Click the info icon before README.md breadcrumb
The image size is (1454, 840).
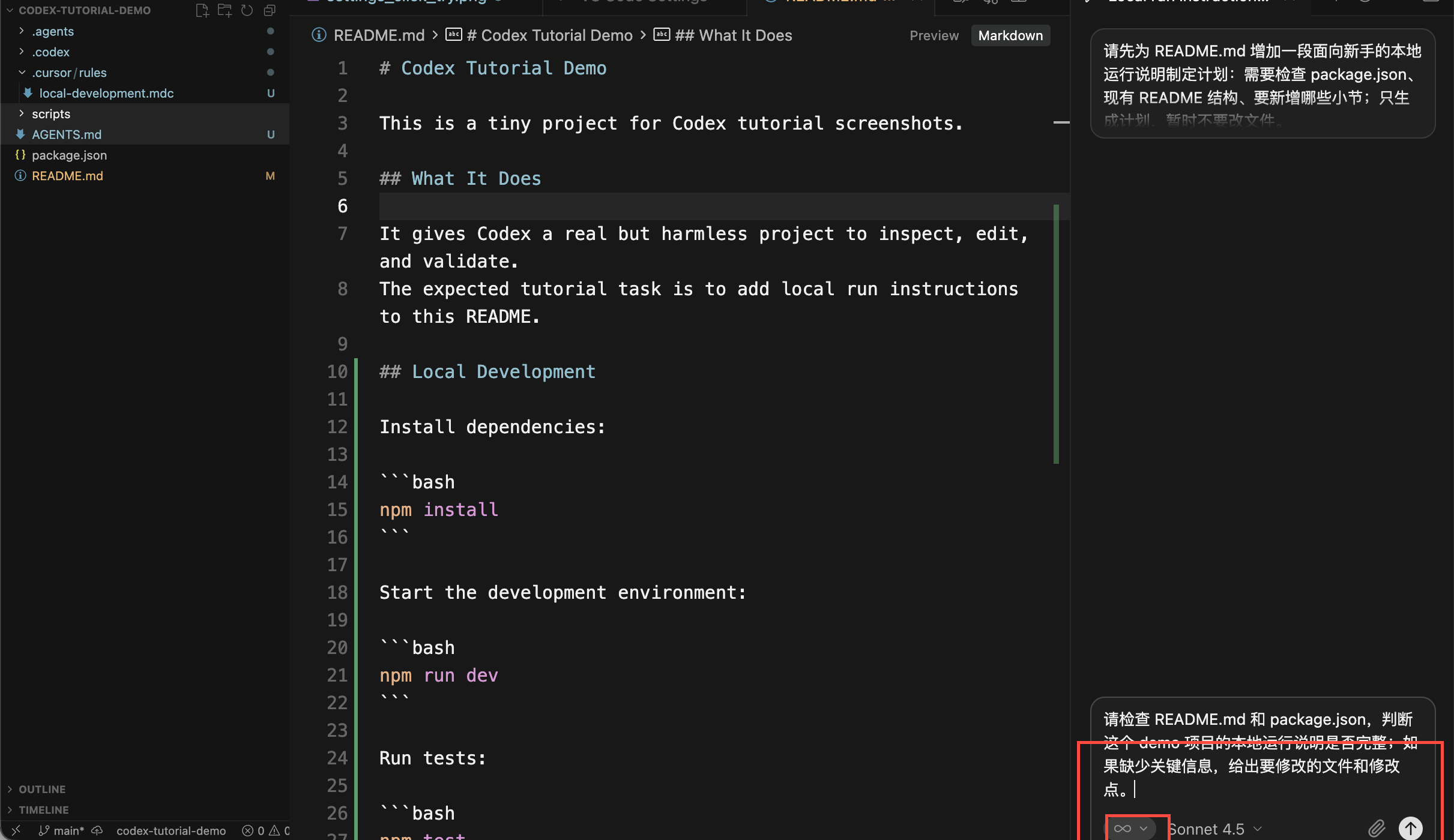319,35
